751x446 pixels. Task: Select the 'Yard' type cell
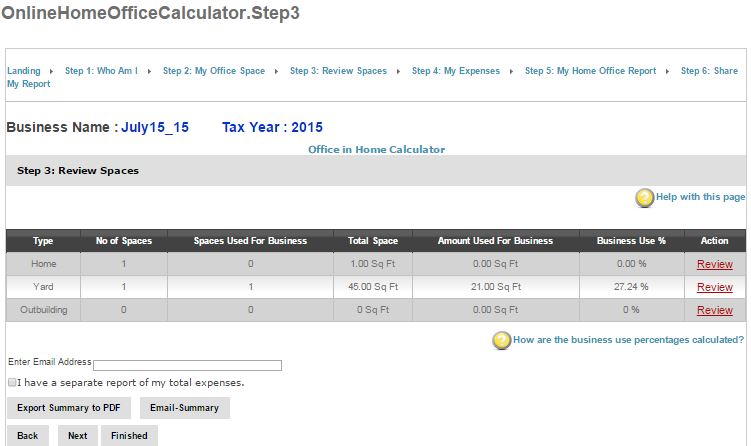[43, 287]
